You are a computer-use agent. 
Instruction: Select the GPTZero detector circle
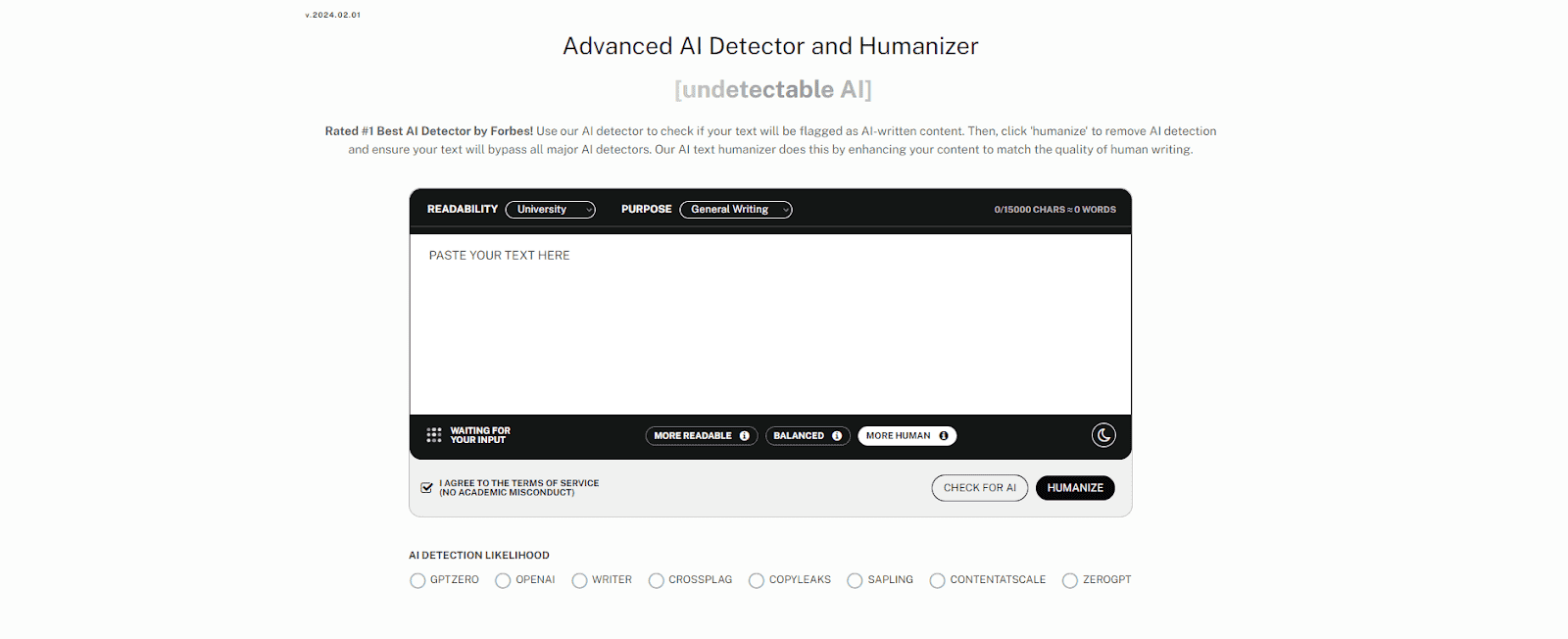417,580
